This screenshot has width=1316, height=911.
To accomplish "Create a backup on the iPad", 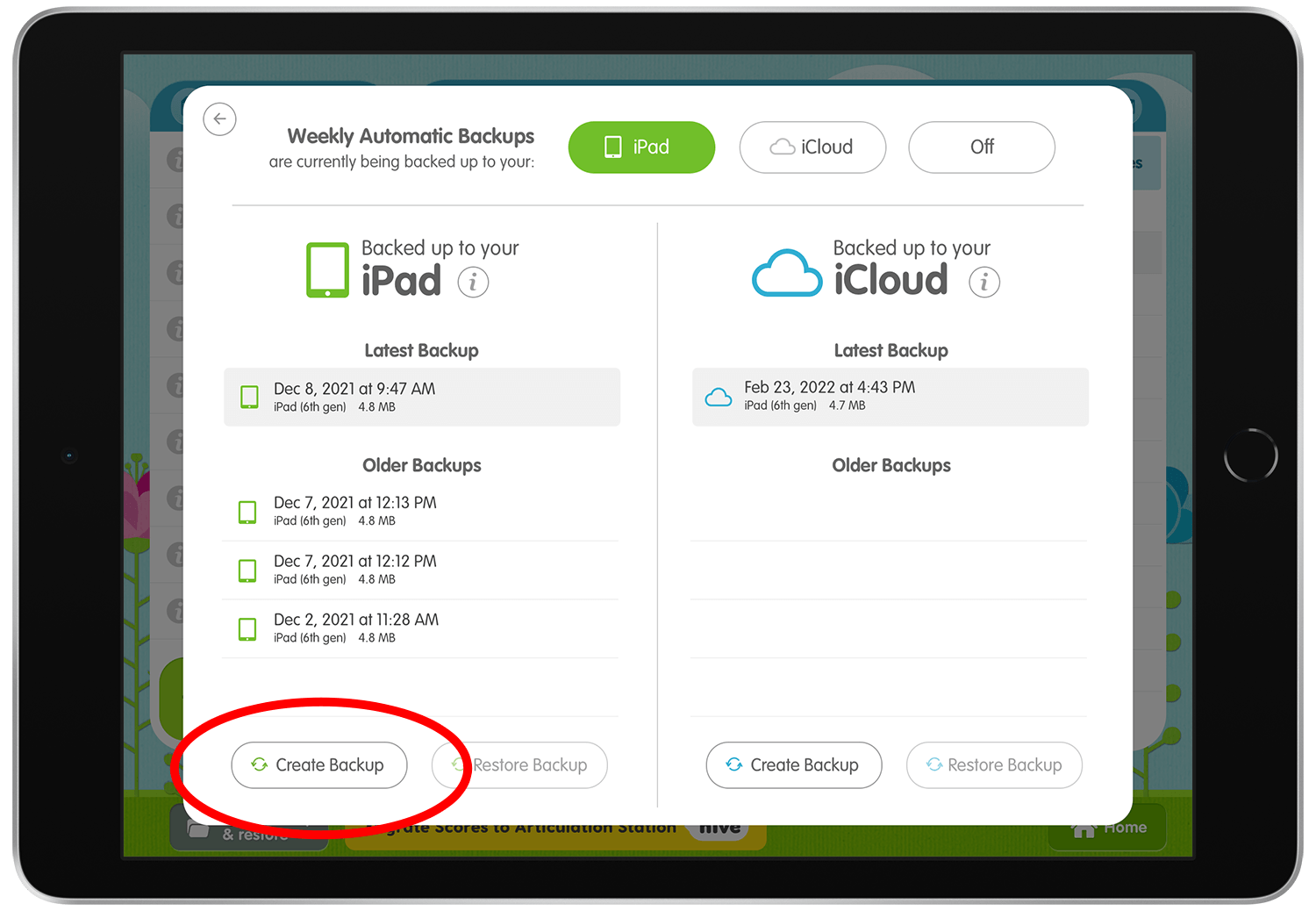I will [x=319, y=765].
